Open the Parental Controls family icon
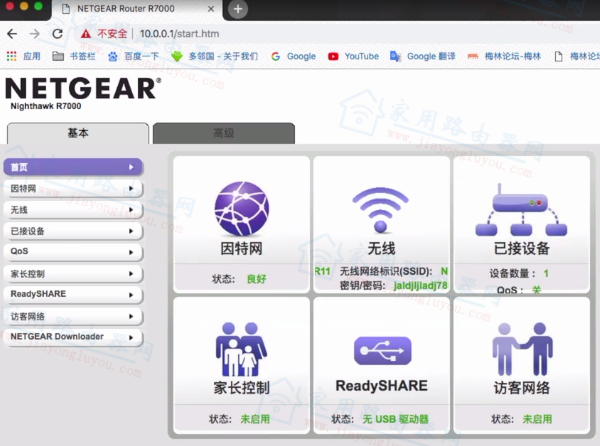Viewport: 600px width, 446px height. pyautogui.click(x=241, y=350)
